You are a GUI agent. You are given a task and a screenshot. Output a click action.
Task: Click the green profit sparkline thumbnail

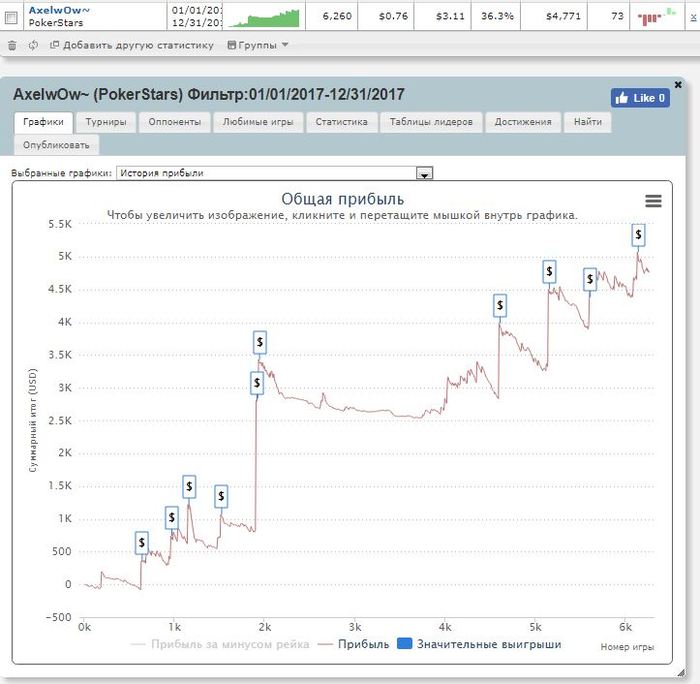coord(265,18)
